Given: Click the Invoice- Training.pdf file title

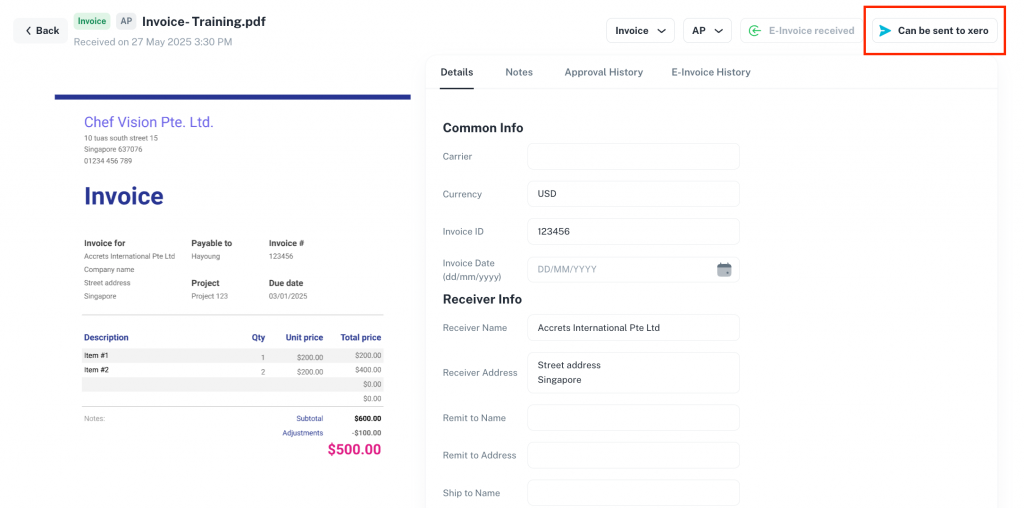Looking at the screenshot, I should 204,22.
